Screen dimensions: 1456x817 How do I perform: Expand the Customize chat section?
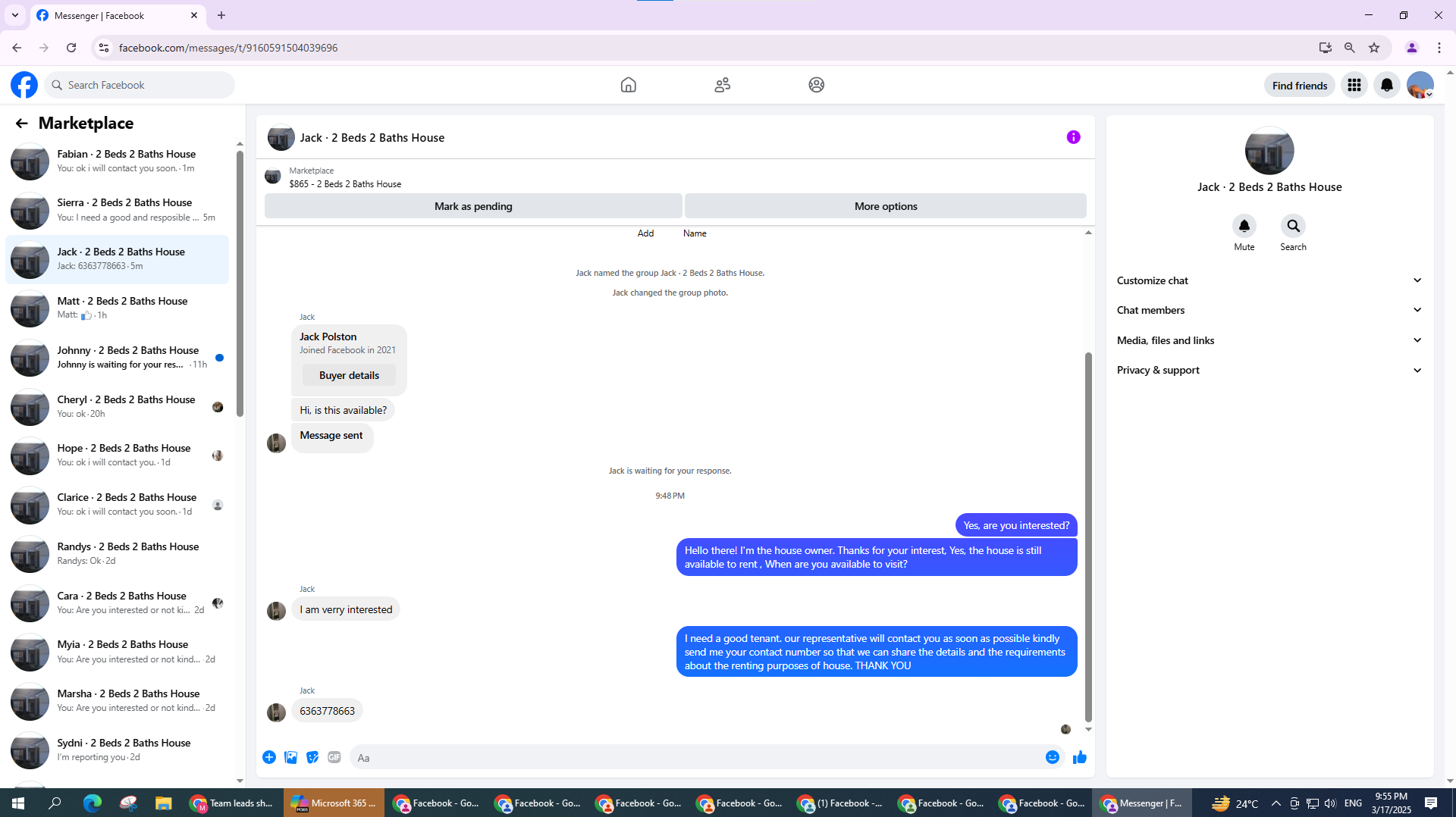pyautogui.click(x=1269, y=280)
